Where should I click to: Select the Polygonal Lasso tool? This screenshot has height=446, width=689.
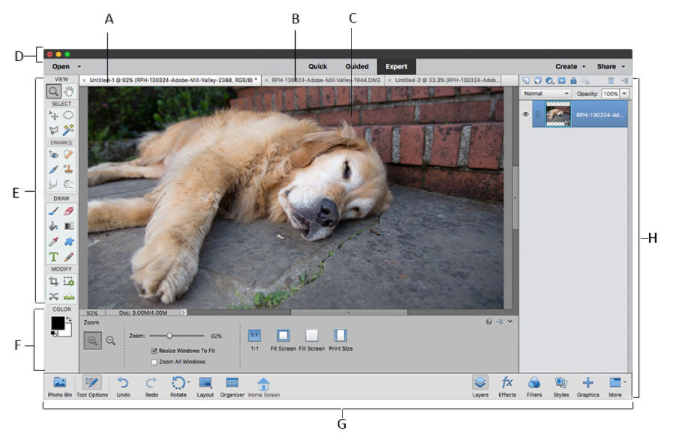pos(54,130)
